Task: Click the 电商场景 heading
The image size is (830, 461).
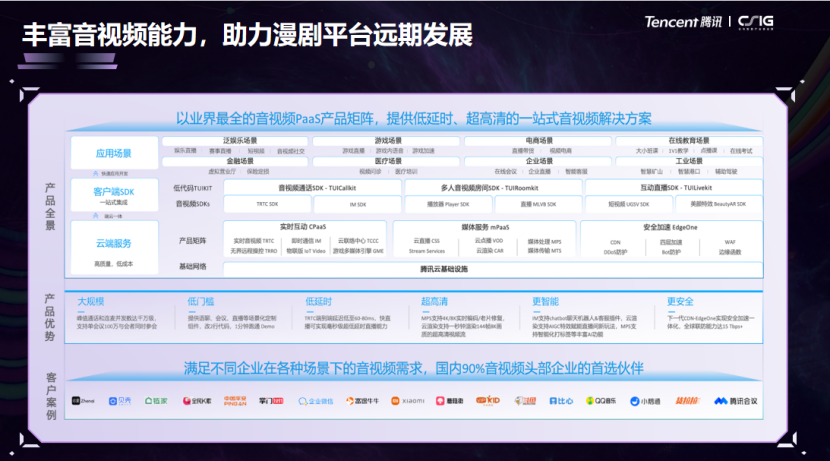Action: [x=539, y=141]
